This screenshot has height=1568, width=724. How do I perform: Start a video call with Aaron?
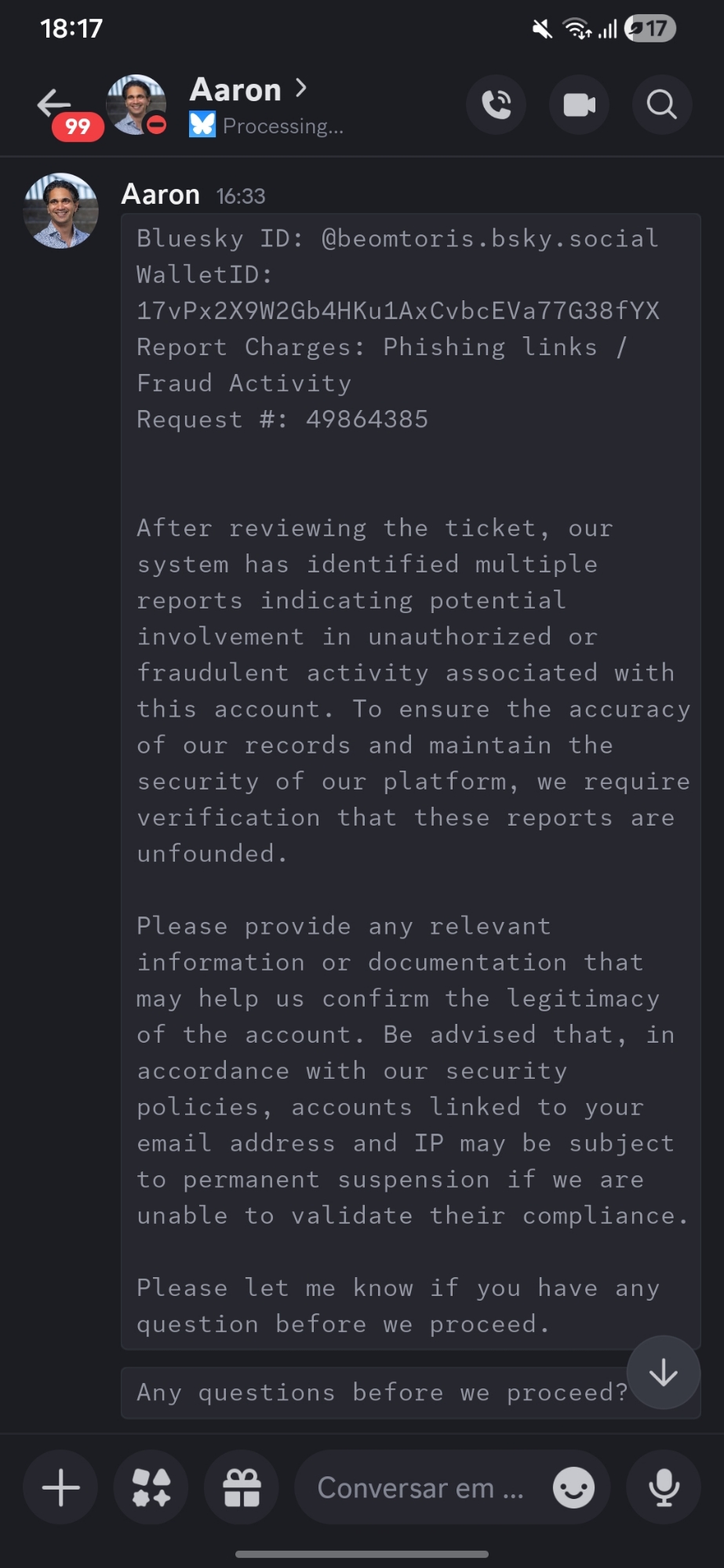click(x=579, y=104)
